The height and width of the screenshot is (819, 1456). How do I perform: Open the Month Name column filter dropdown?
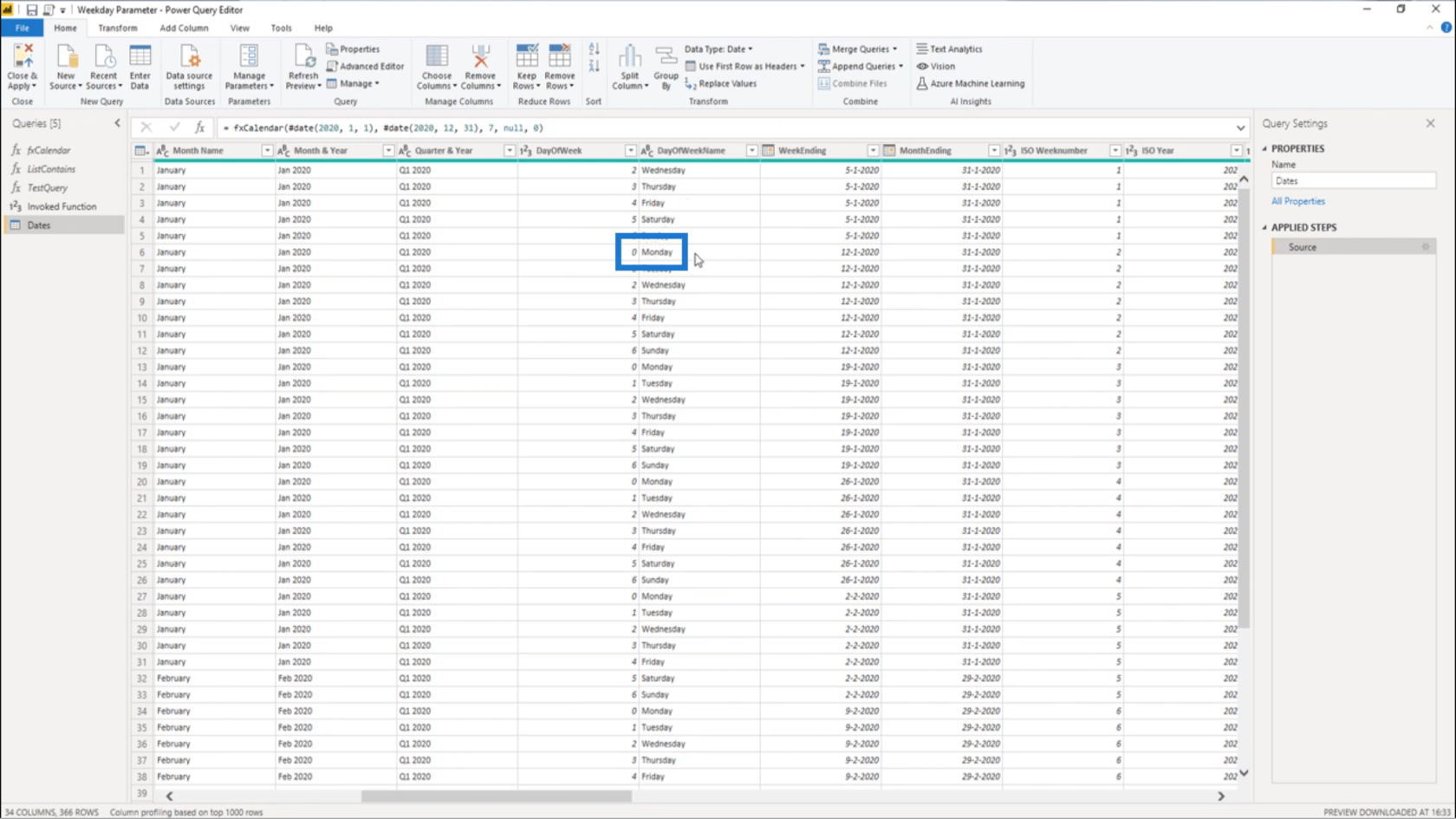click(267, 151)
